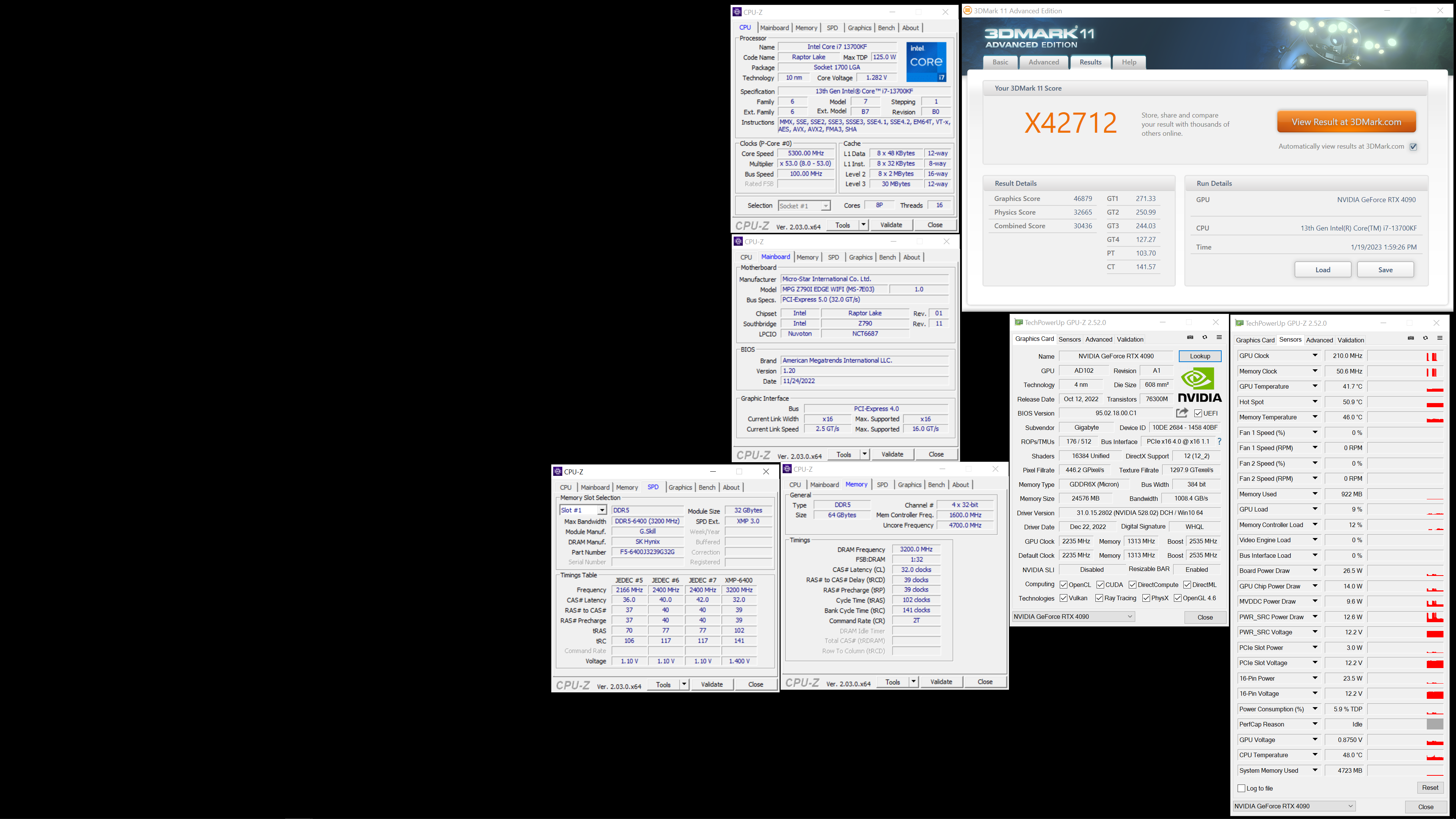
Task: Click the Load button in 3DMark Run Details
Action: (x=1323, y=270)
